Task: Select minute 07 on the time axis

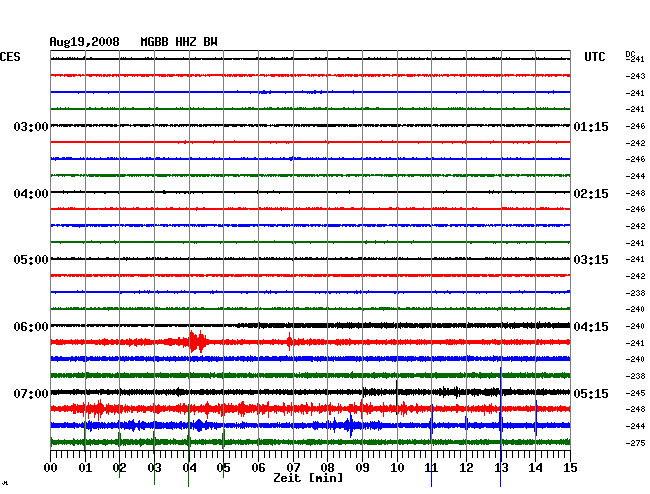Action: (x=293, y=468)
